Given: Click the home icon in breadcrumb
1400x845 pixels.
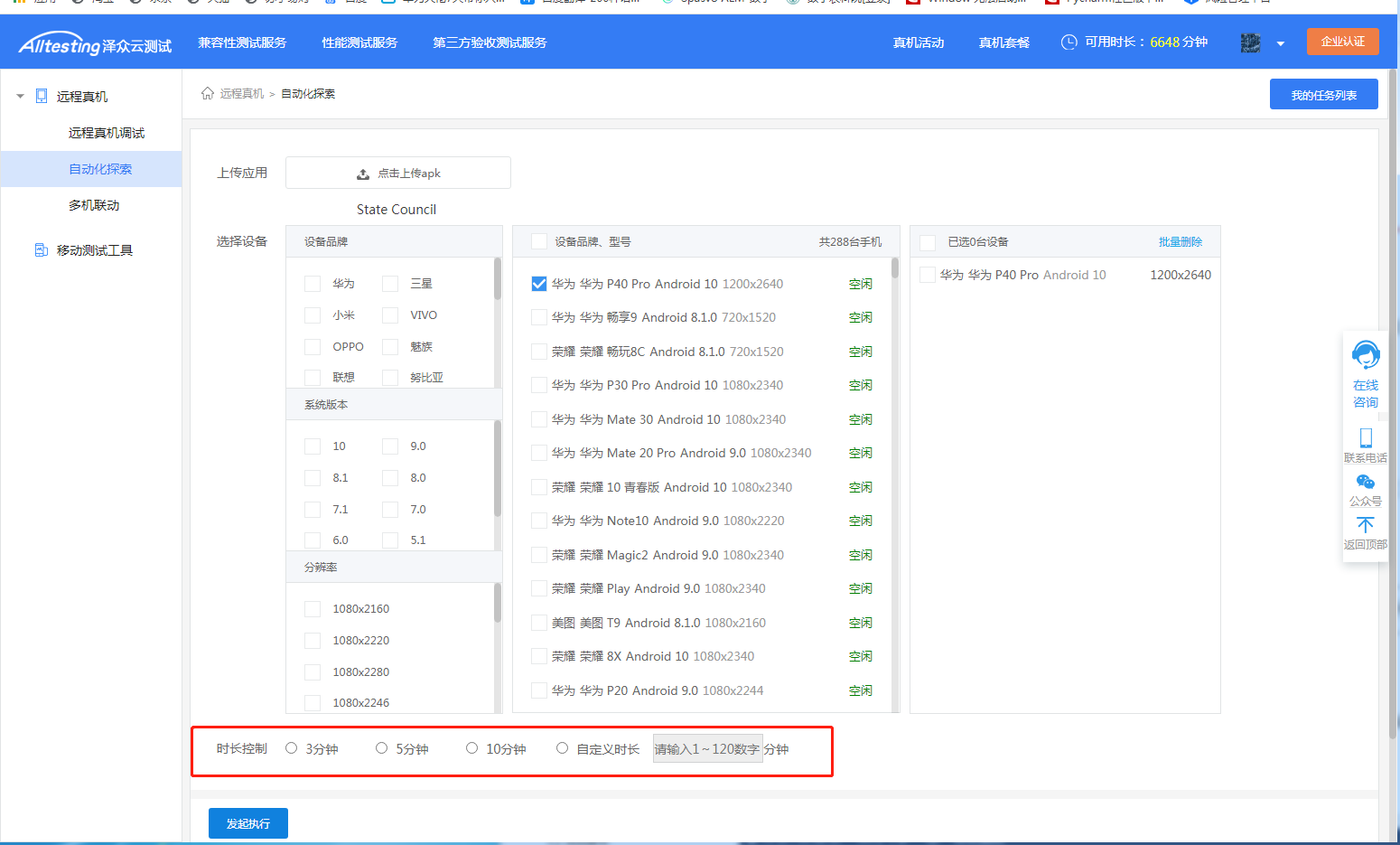Looking at the screenshot, I should 208,93.
